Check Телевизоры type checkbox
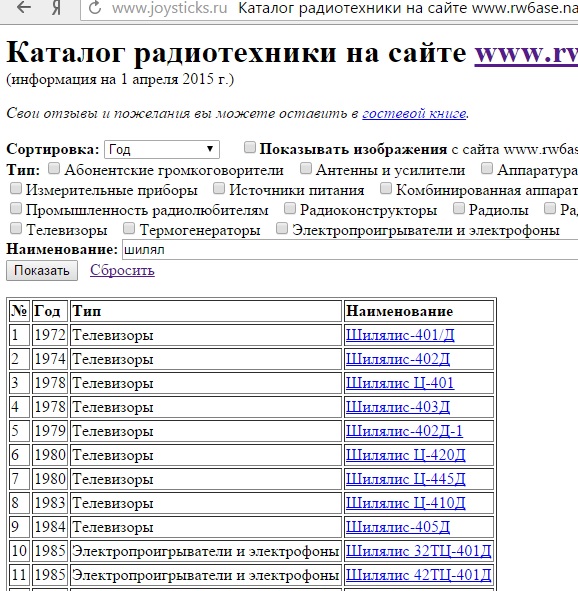This screenshot has height=591, width=578. [15, 228]
